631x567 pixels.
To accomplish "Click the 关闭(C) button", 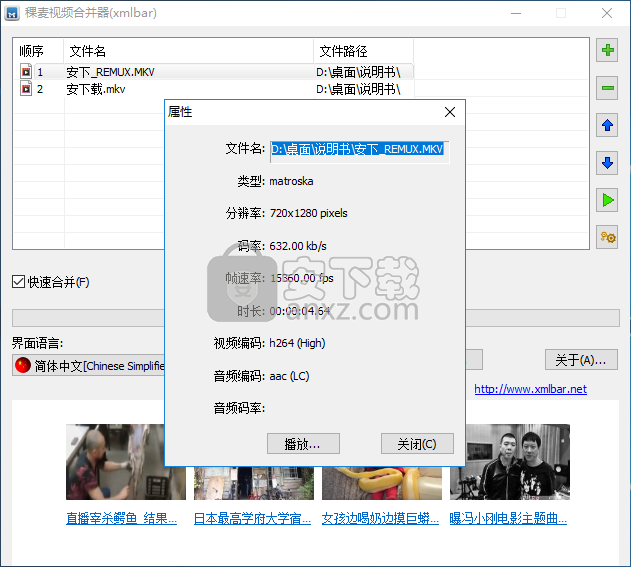I will (x=417, y=443).
